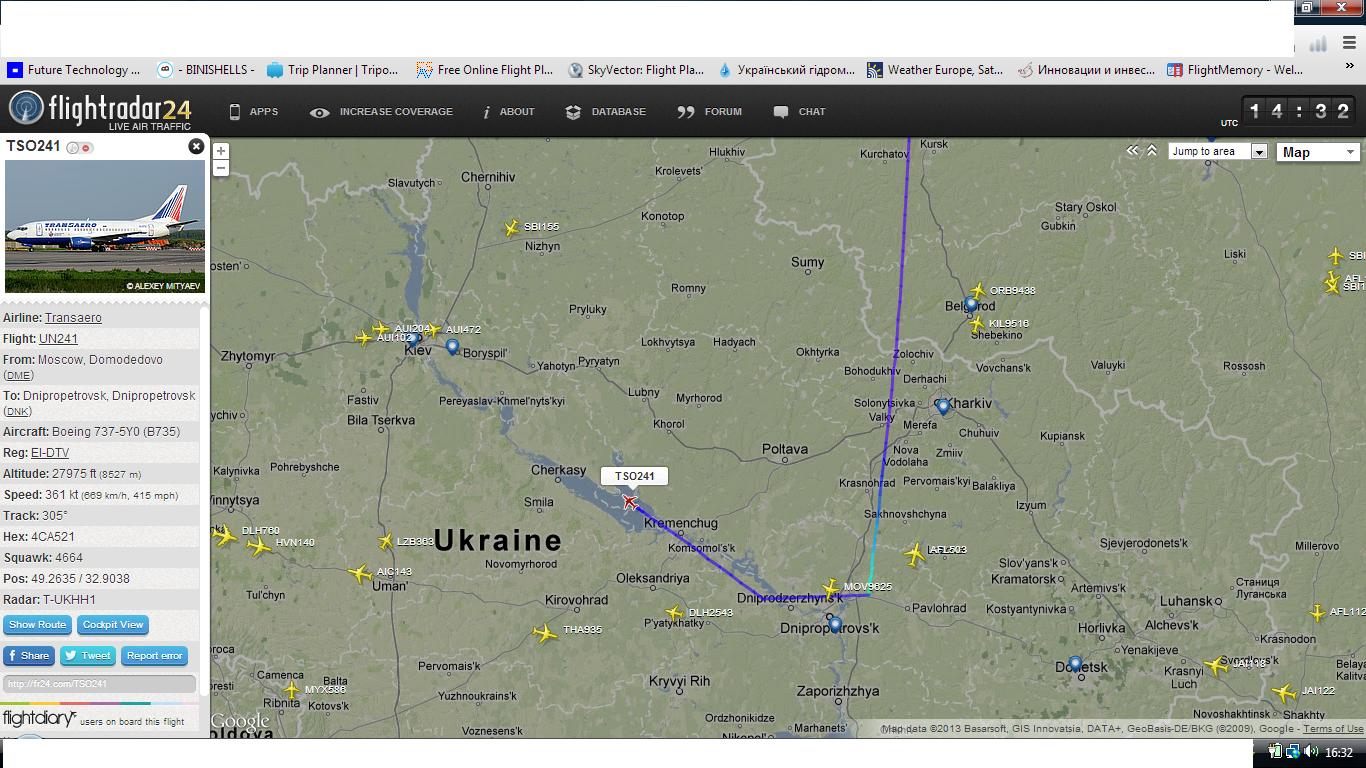1366x768 pixels.
Task: Click the flightradar24 logo
Action: 100,110
